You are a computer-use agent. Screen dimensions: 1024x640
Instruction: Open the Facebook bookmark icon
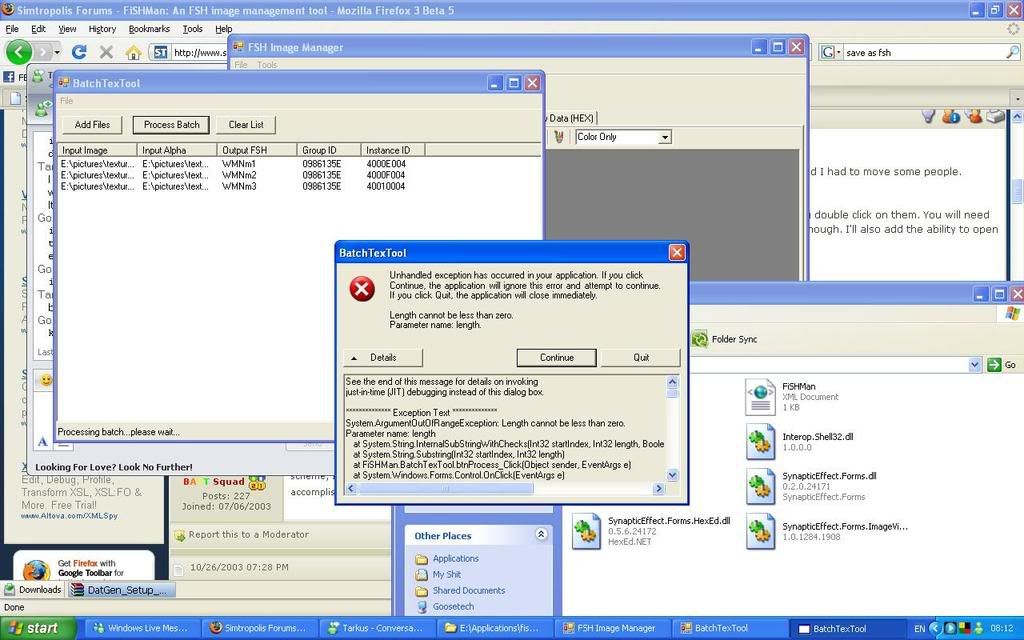[x=8, y=76]
